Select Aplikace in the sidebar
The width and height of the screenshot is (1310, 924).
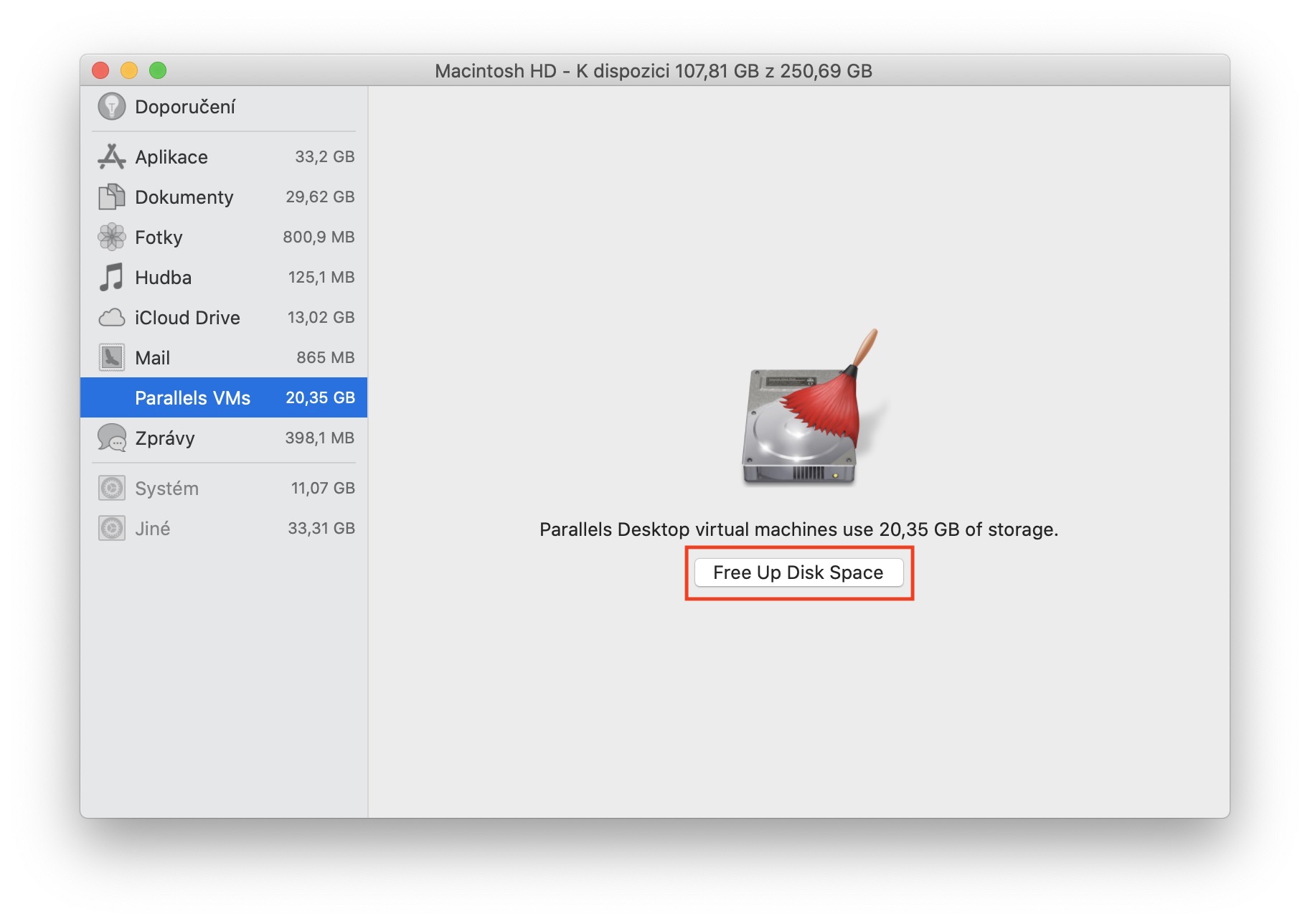pos(224,156)
